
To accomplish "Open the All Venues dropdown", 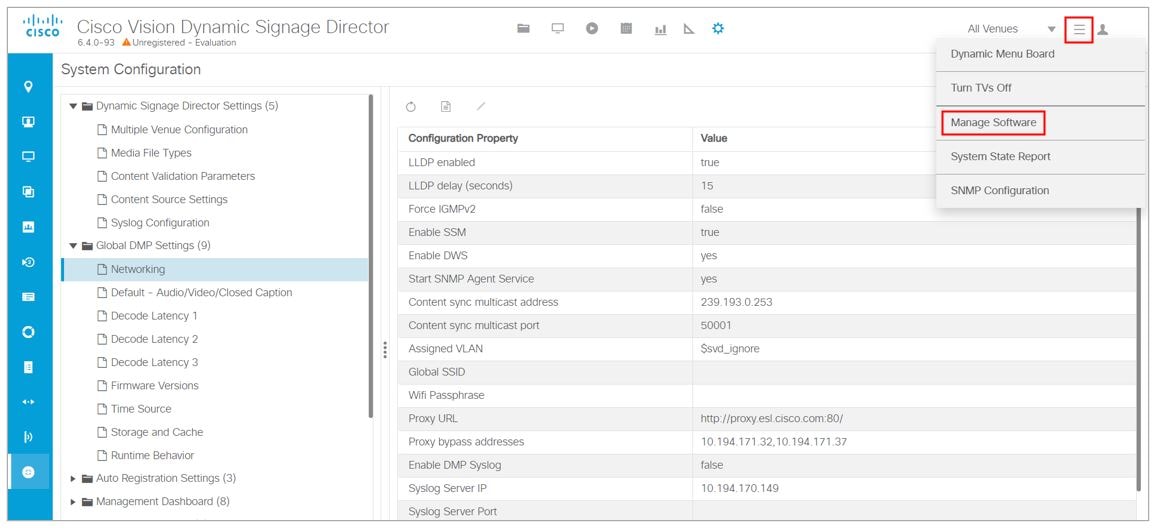I will click(x=1011, y=30).
